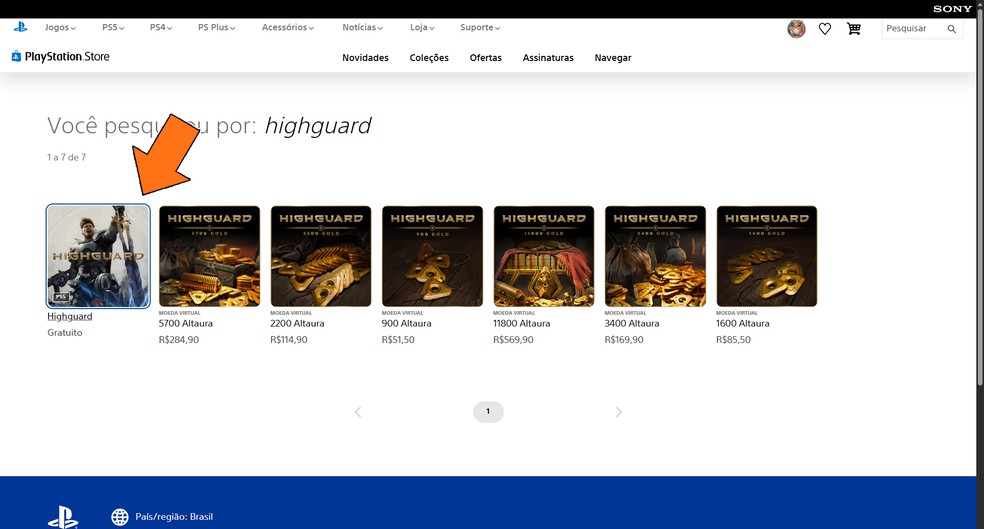The image size is (984, 529).
Task: Click the R$85,50 price text
Action: coord(733,339)
